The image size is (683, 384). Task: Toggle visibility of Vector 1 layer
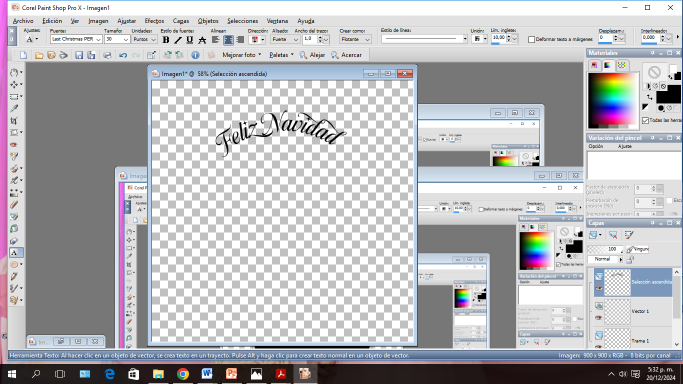pos(599,318)
